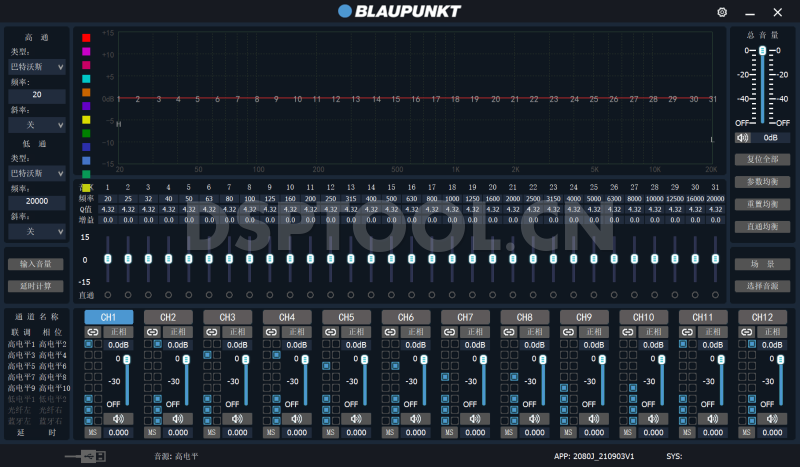Mute master volume with speaker icon

click(x=743, y=138)
